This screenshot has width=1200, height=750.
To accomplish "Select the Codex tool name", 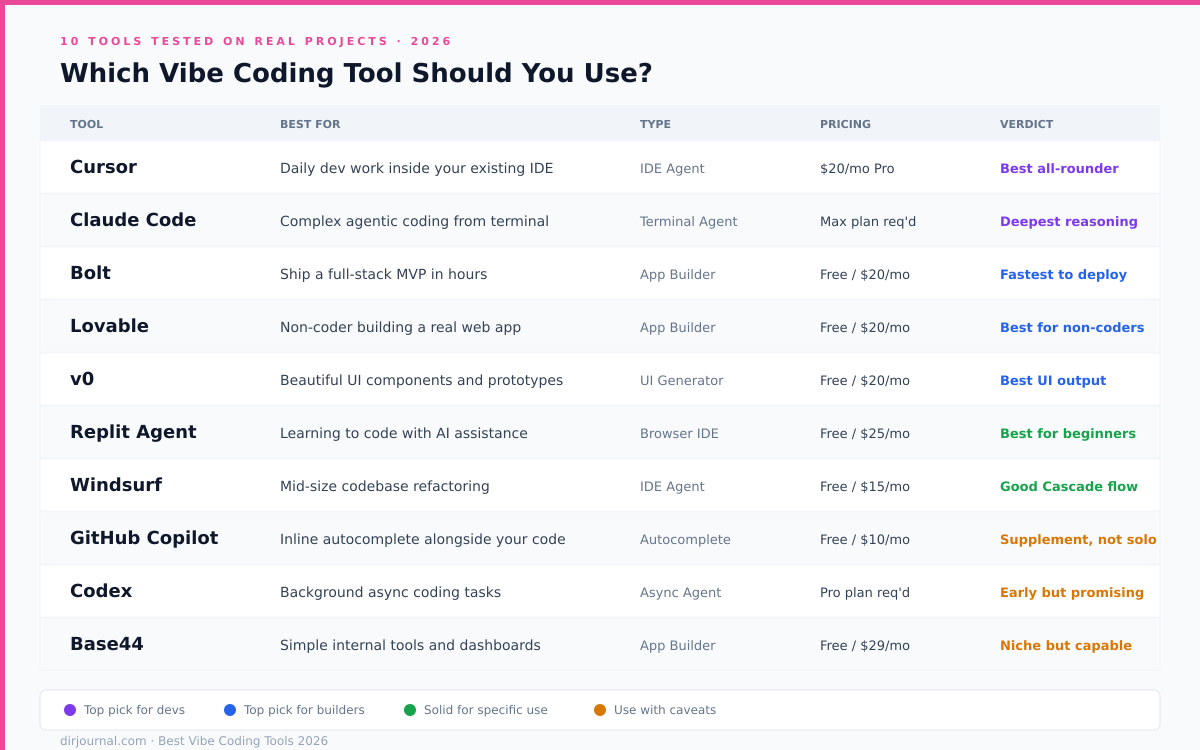I will click(101, 591).
